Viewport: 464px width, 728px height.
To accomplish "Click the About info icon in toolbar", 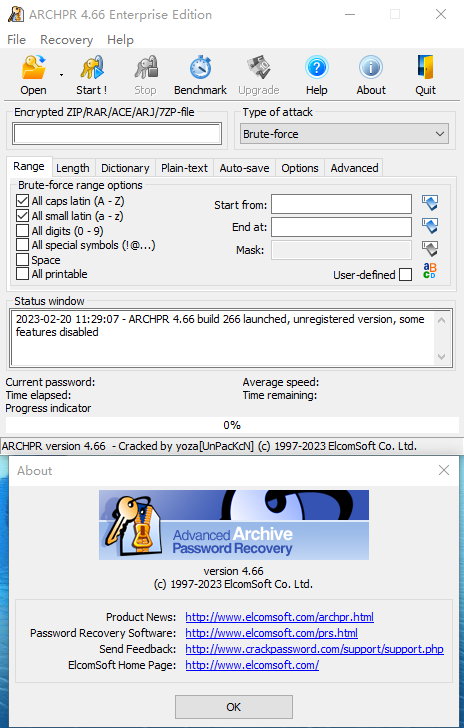I will coord(371,67).
